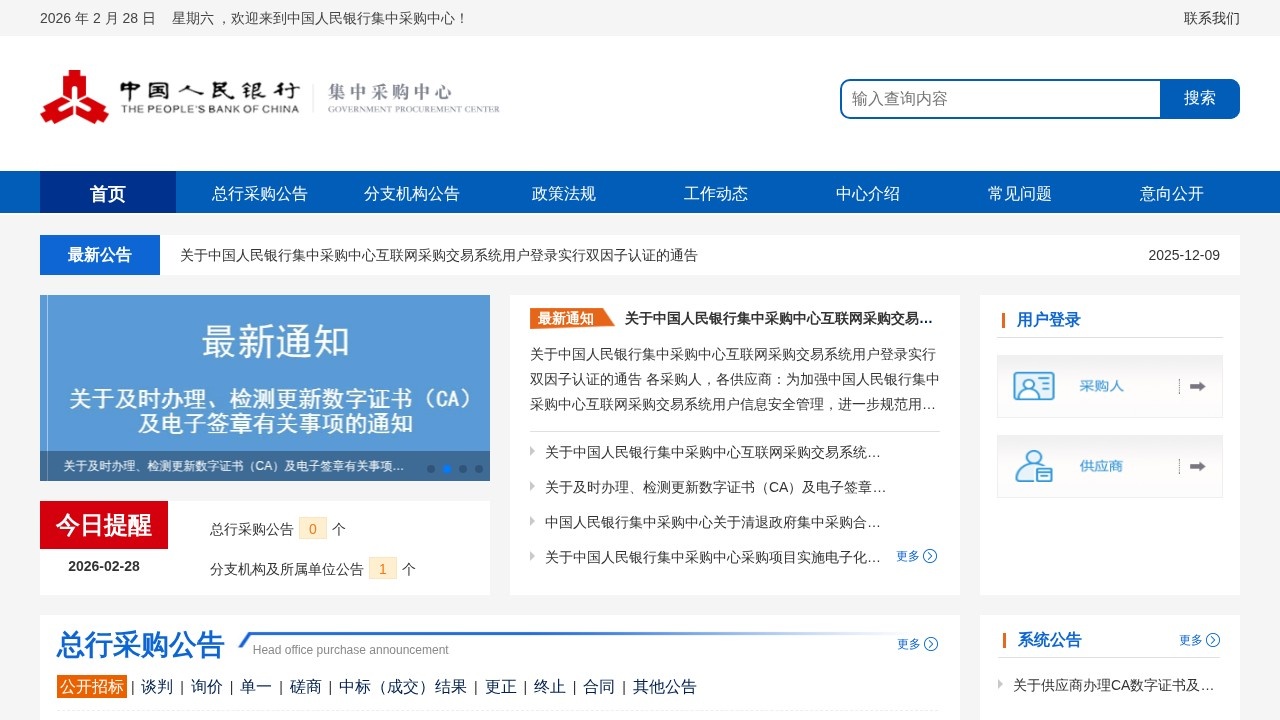Select the 采购人 purchaser login icon
Screen dimensions: 1280x720
[1033, 386]
